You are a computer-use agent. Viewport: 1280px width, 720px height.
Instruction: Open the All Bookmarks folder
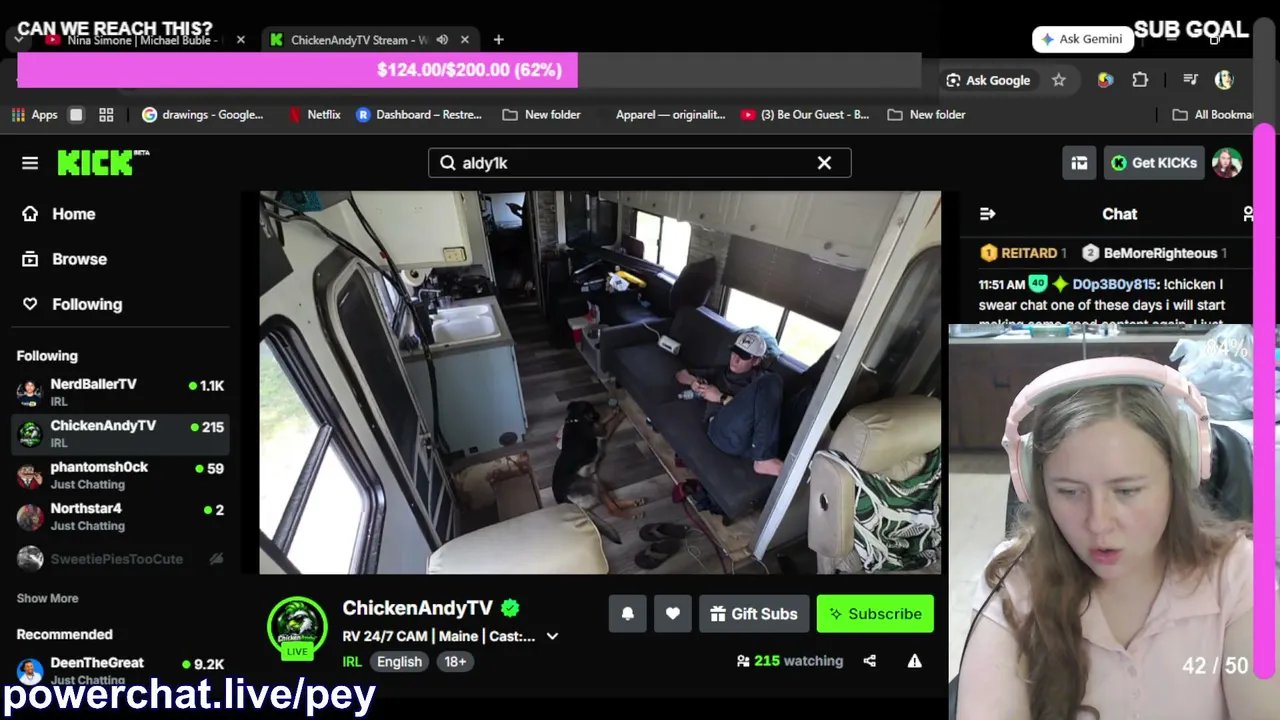1213,115
